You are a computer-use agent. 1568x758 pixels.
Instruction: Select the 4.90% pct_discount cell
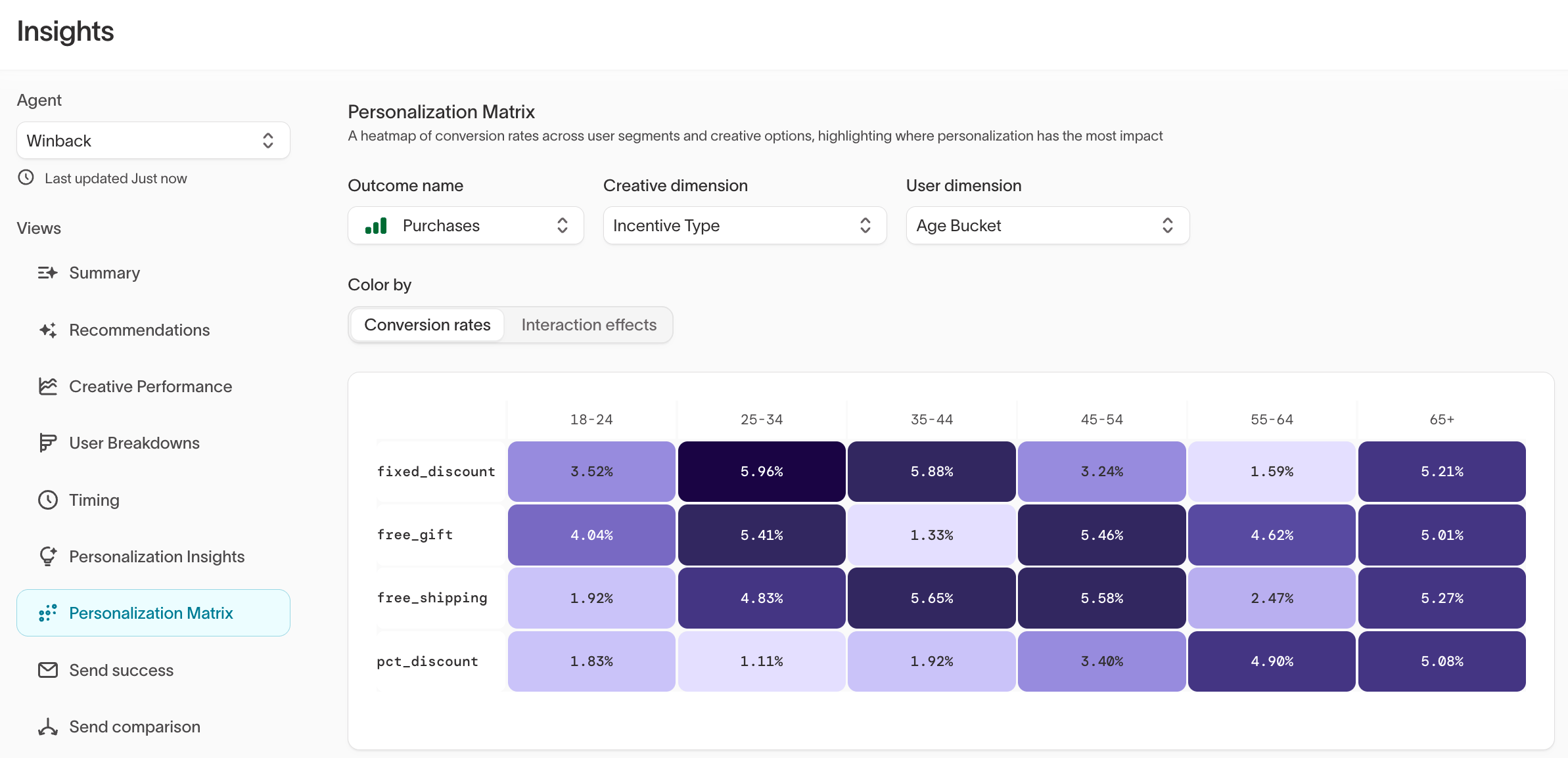tap(1272, 661)
